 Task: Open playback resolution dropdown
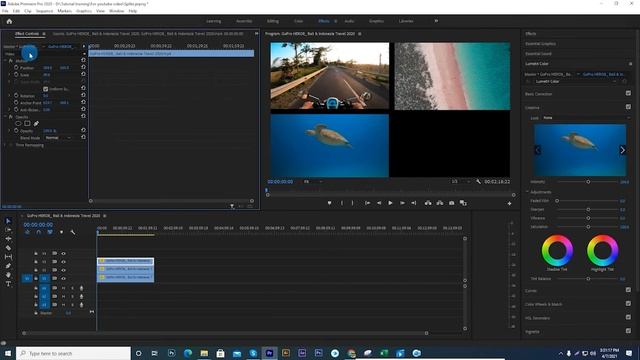tap(460, 182)
